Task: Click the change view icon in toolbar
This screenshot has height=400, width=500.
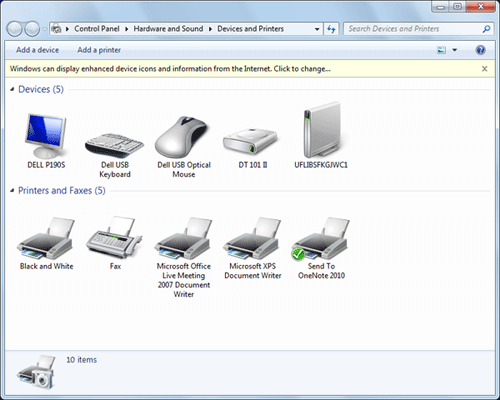Action: pos(441,50)
